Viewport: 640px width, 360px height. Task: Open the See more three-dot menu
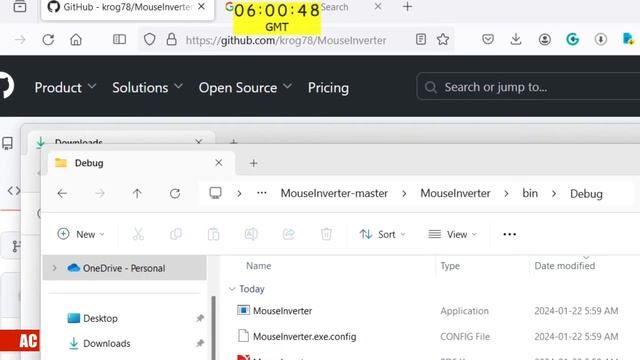click(509, 234)
